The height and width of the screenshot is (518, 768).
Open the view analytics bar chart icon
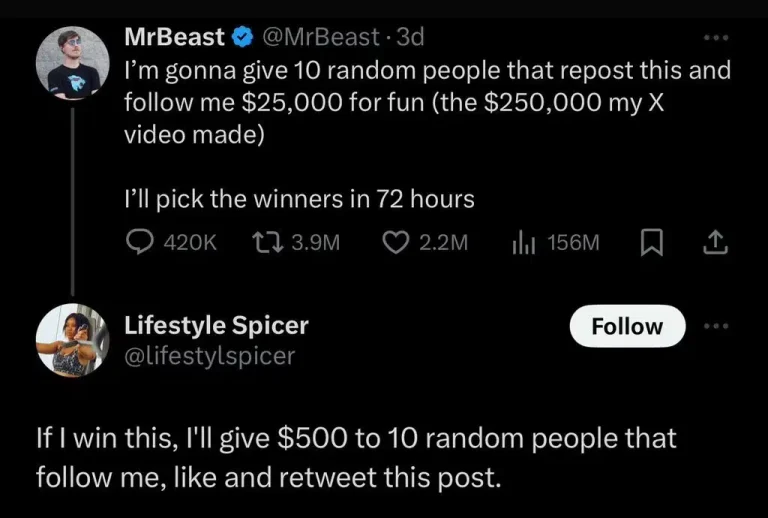(521, 242)
